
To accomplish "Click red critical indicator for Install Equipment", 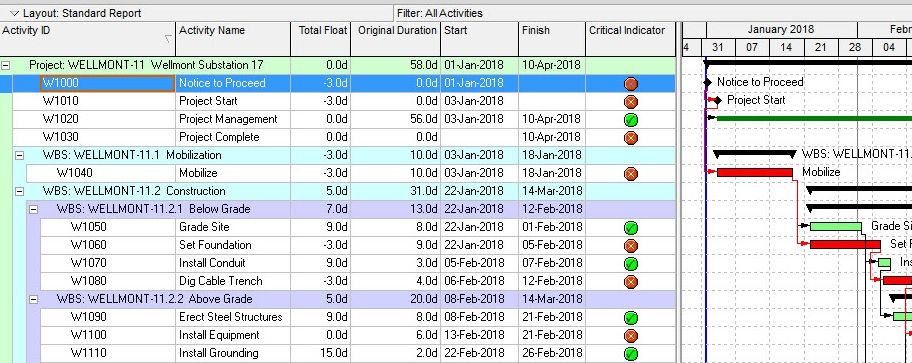I will point(630,336).
